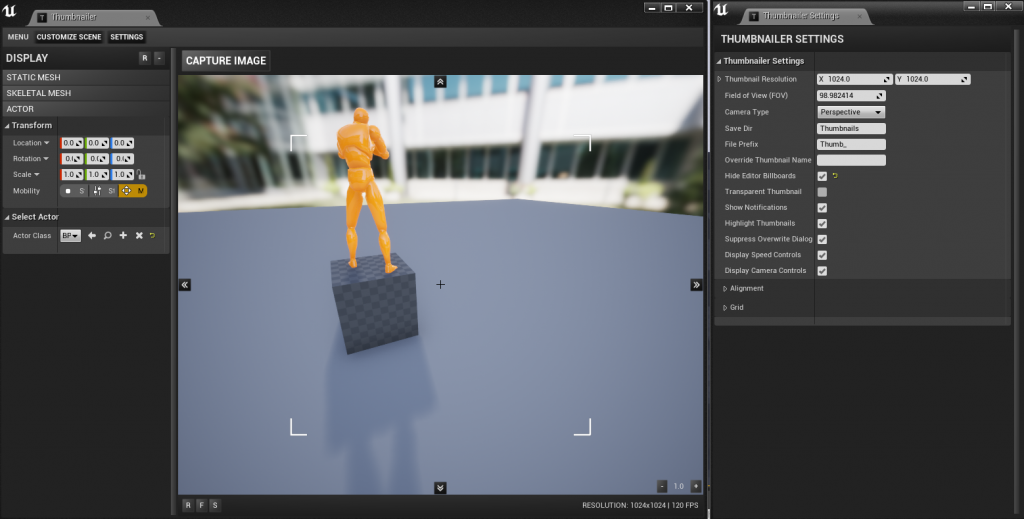The height and width of the screenshot is (519, 1024).
Task: Open the Settings menu in the toolbar
Action: 127,37
